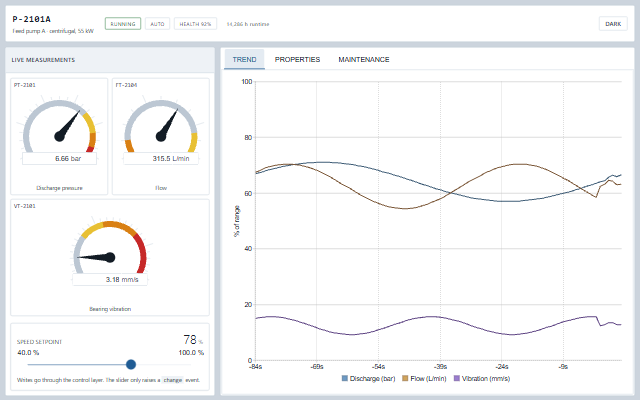
Task: Toggle the DARK theme button
Action: coord(613,24)
